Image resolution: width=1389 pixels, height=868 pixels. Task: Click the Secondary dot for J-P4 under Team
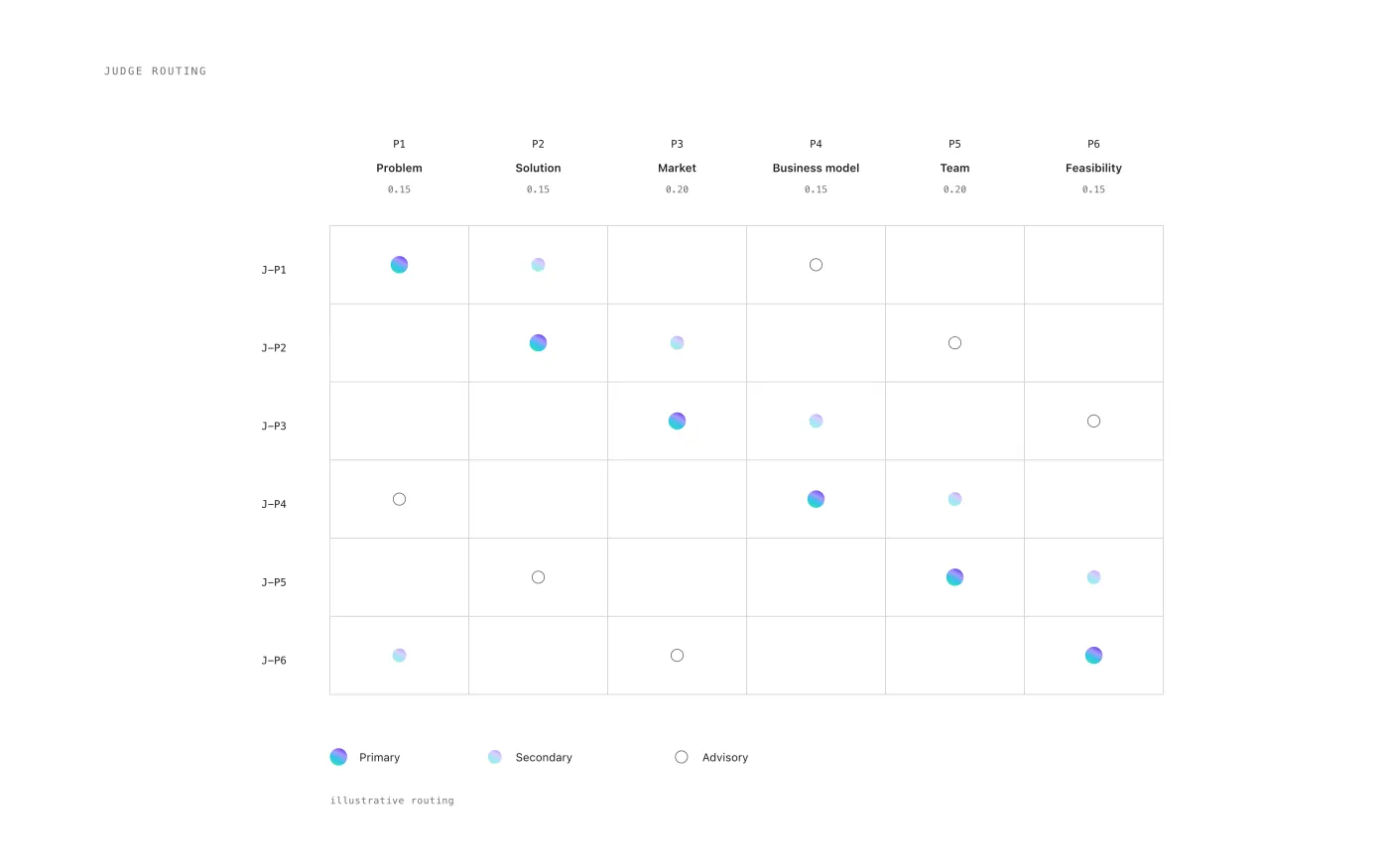(x=954, y=499)
